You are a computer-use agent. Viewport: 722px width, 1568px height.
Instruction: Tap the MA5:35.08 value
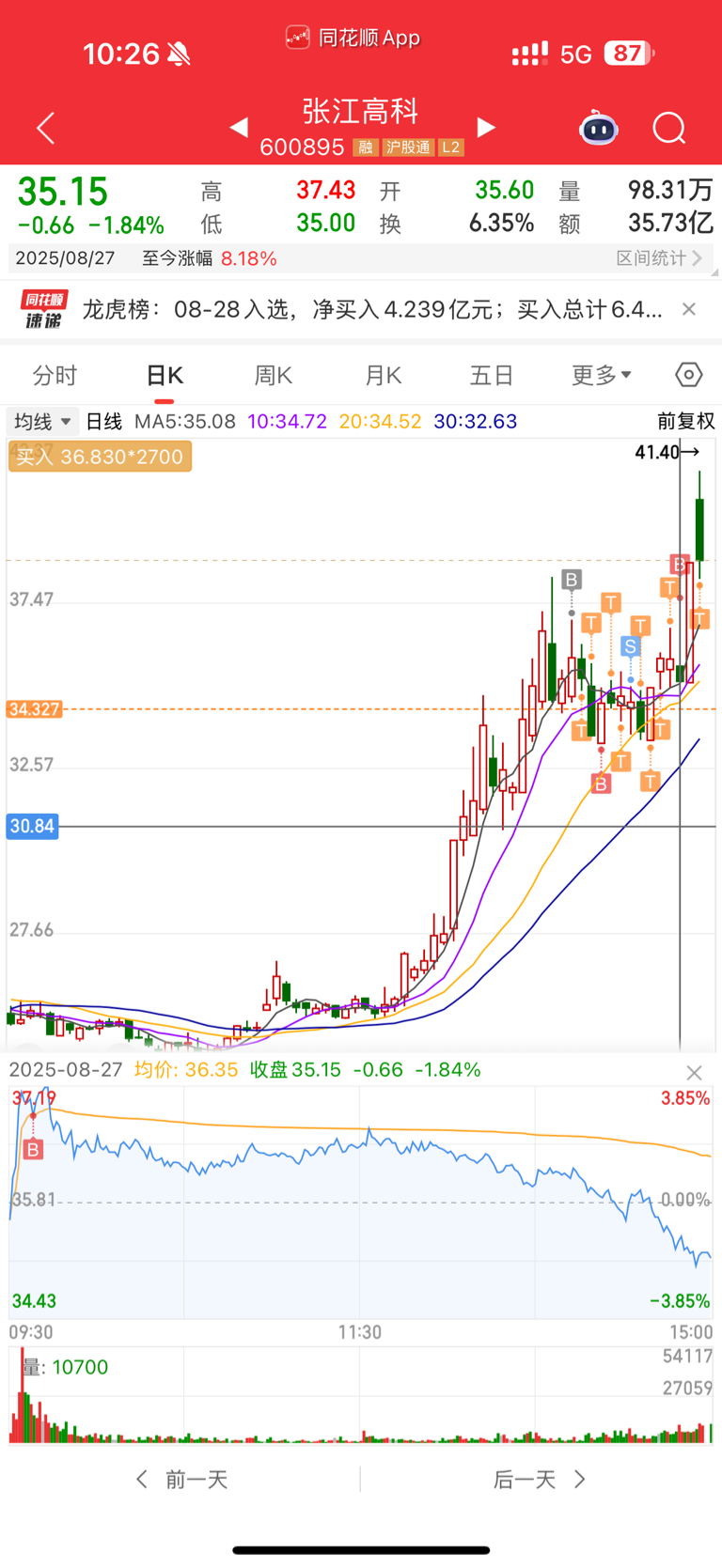pos(185,422)
